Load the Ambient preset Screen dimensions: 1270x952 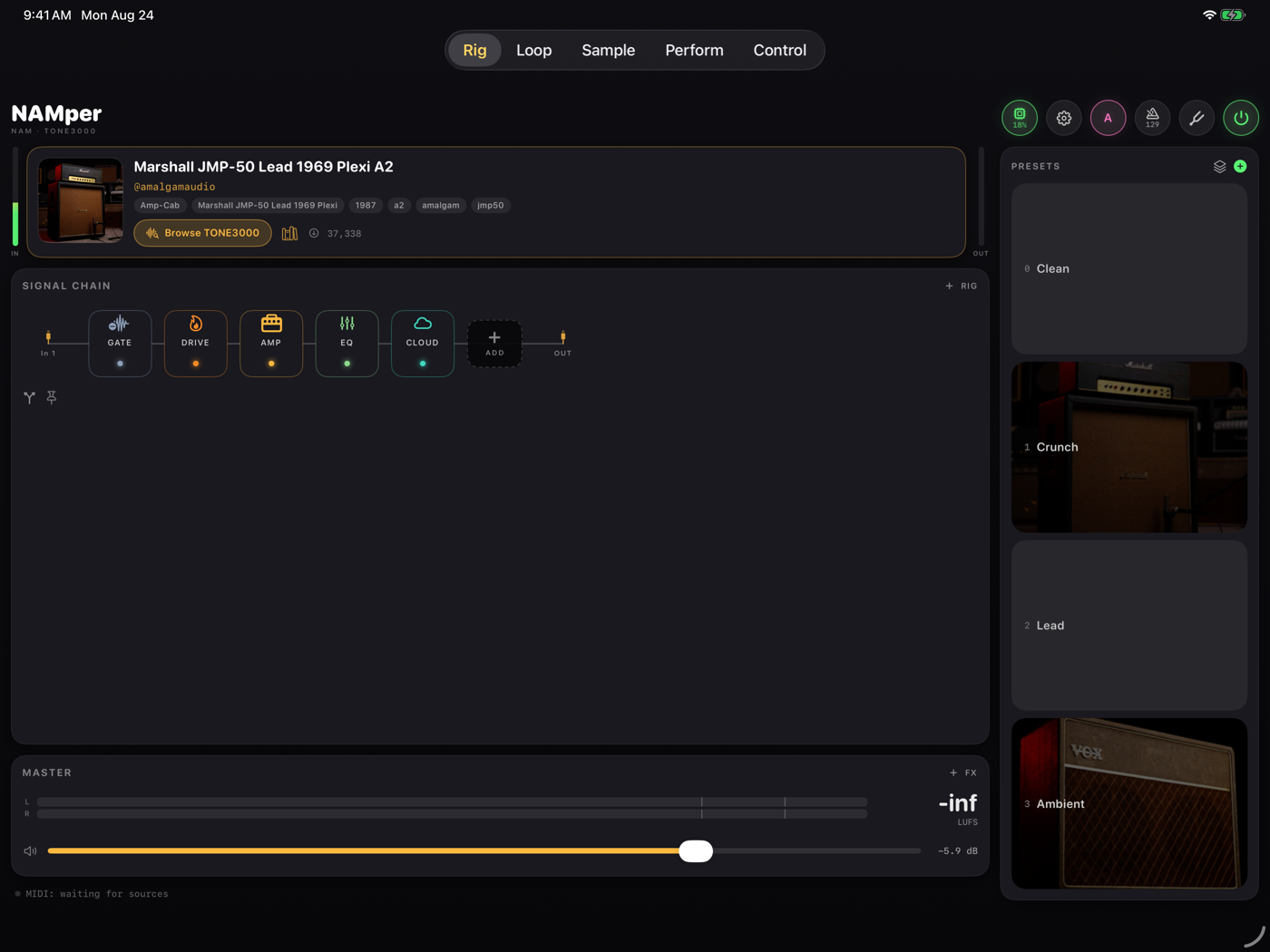click(1129, 803)
